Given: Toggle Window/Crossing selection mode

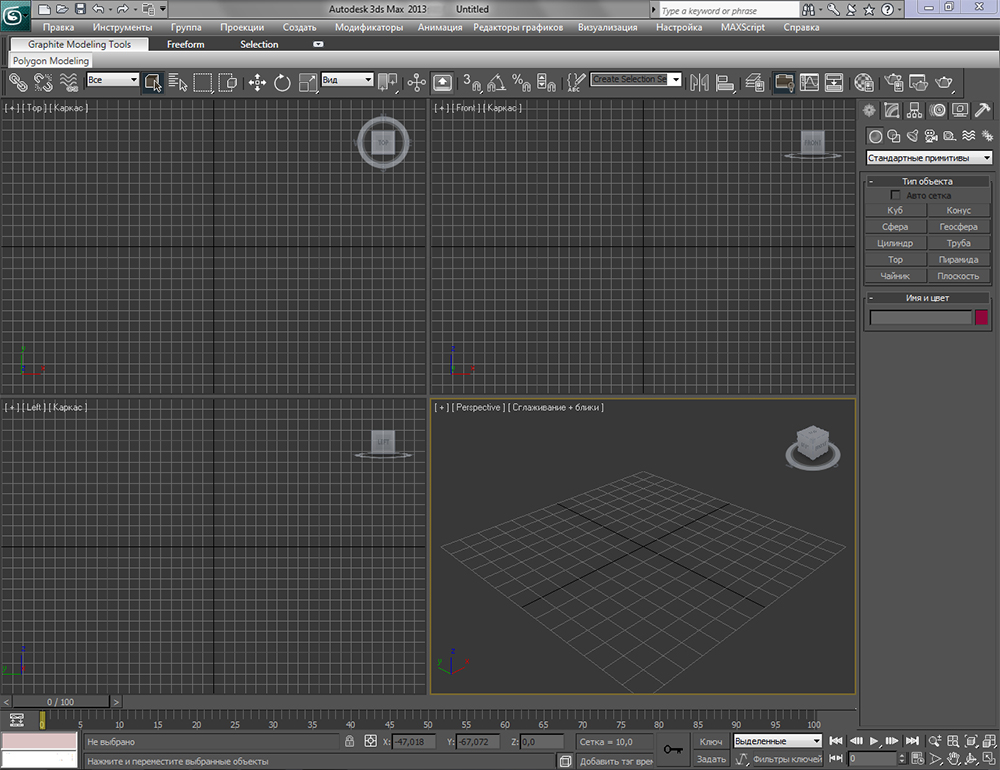Looking at the screenshot, I should click(x=228, y=82).
